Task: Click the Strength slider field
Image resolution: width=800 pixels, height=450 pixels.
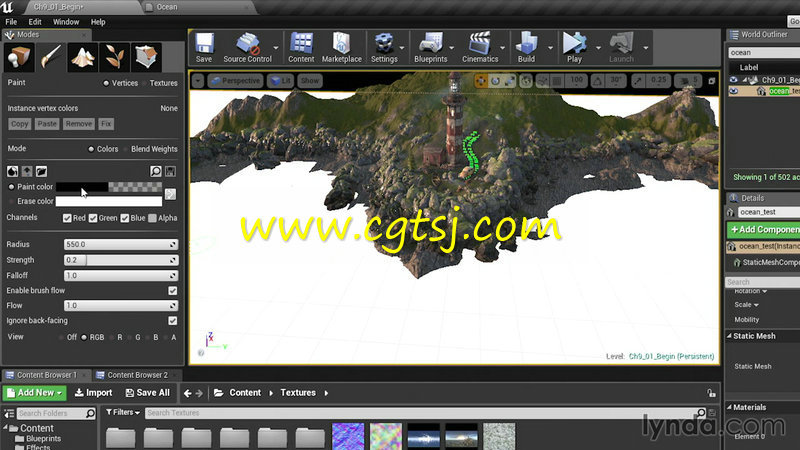Action: (121, 260)
